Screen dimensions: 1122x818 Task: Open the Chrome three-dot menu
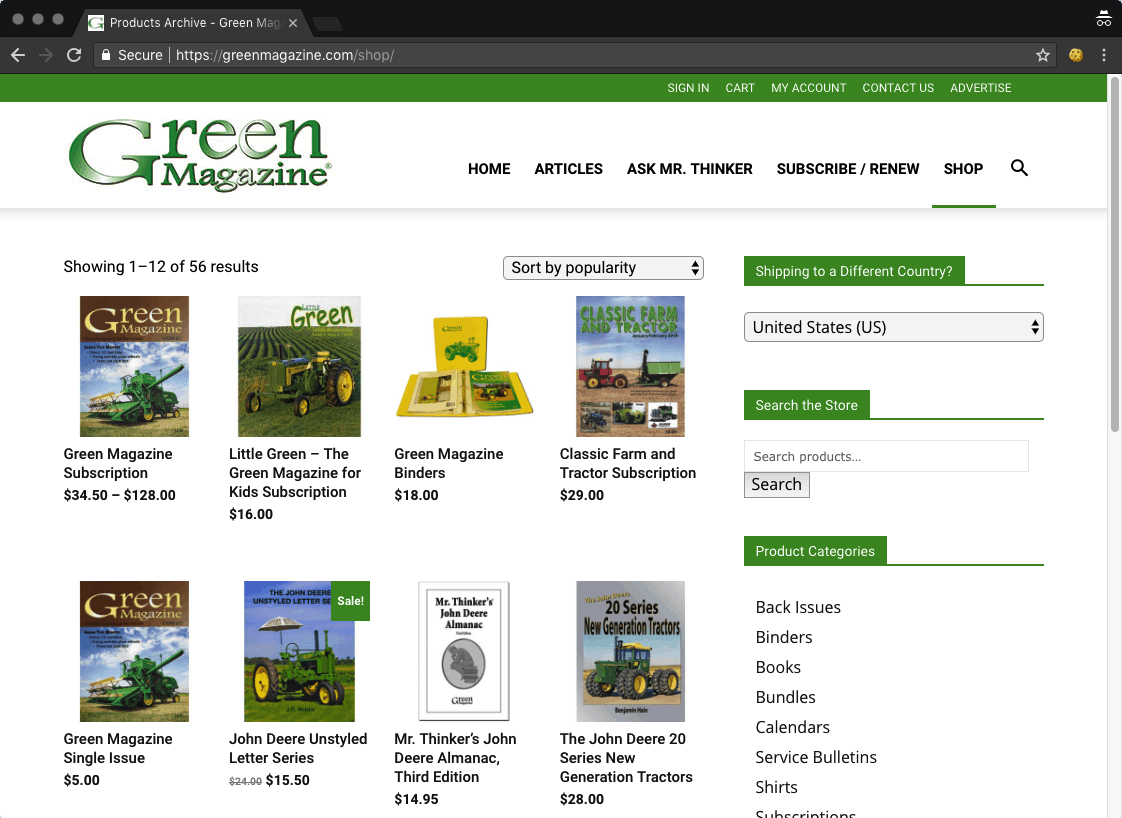coord(1104,55)
